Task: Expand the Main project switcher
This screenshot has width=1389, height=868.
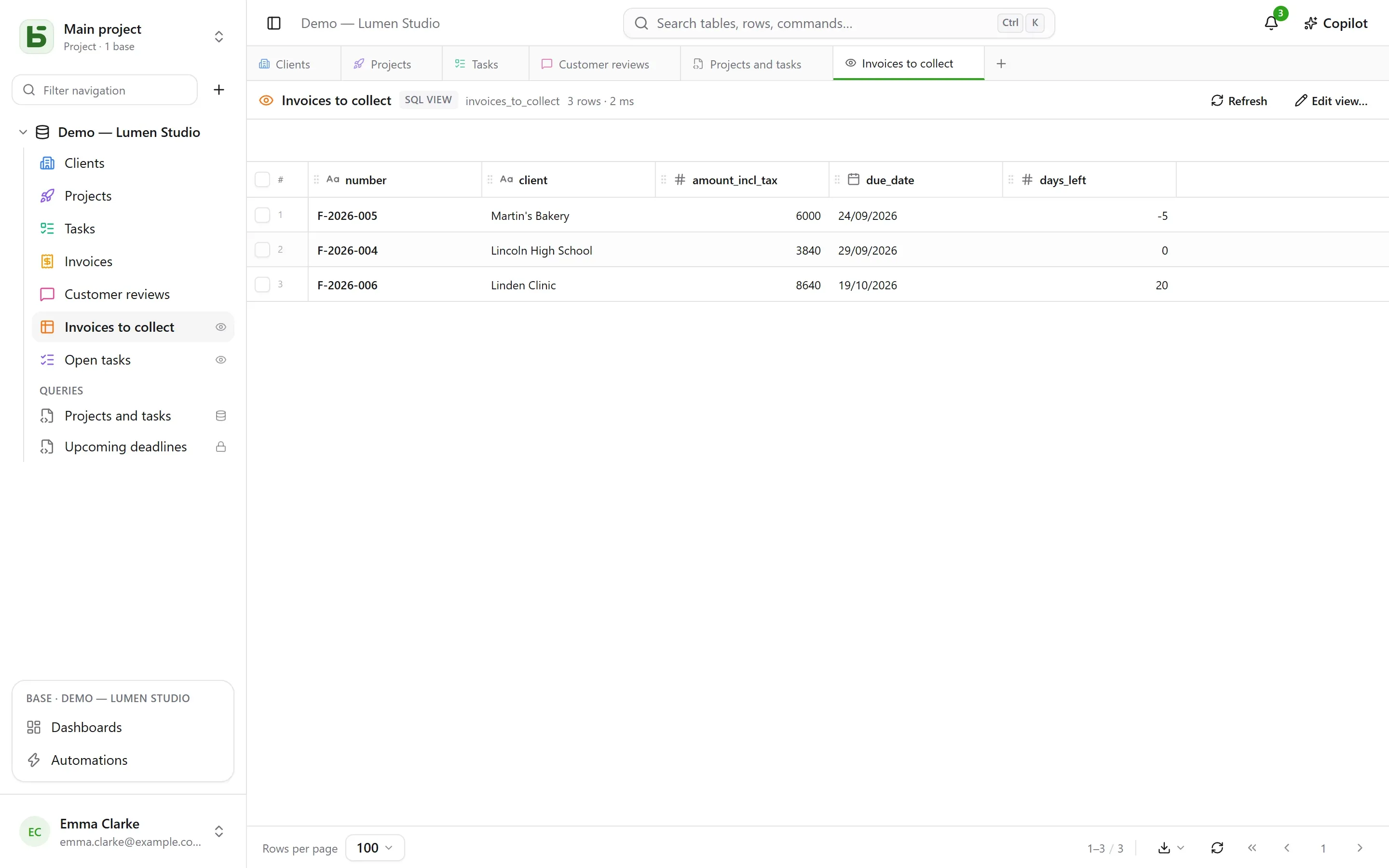Action: coord(218,37)
